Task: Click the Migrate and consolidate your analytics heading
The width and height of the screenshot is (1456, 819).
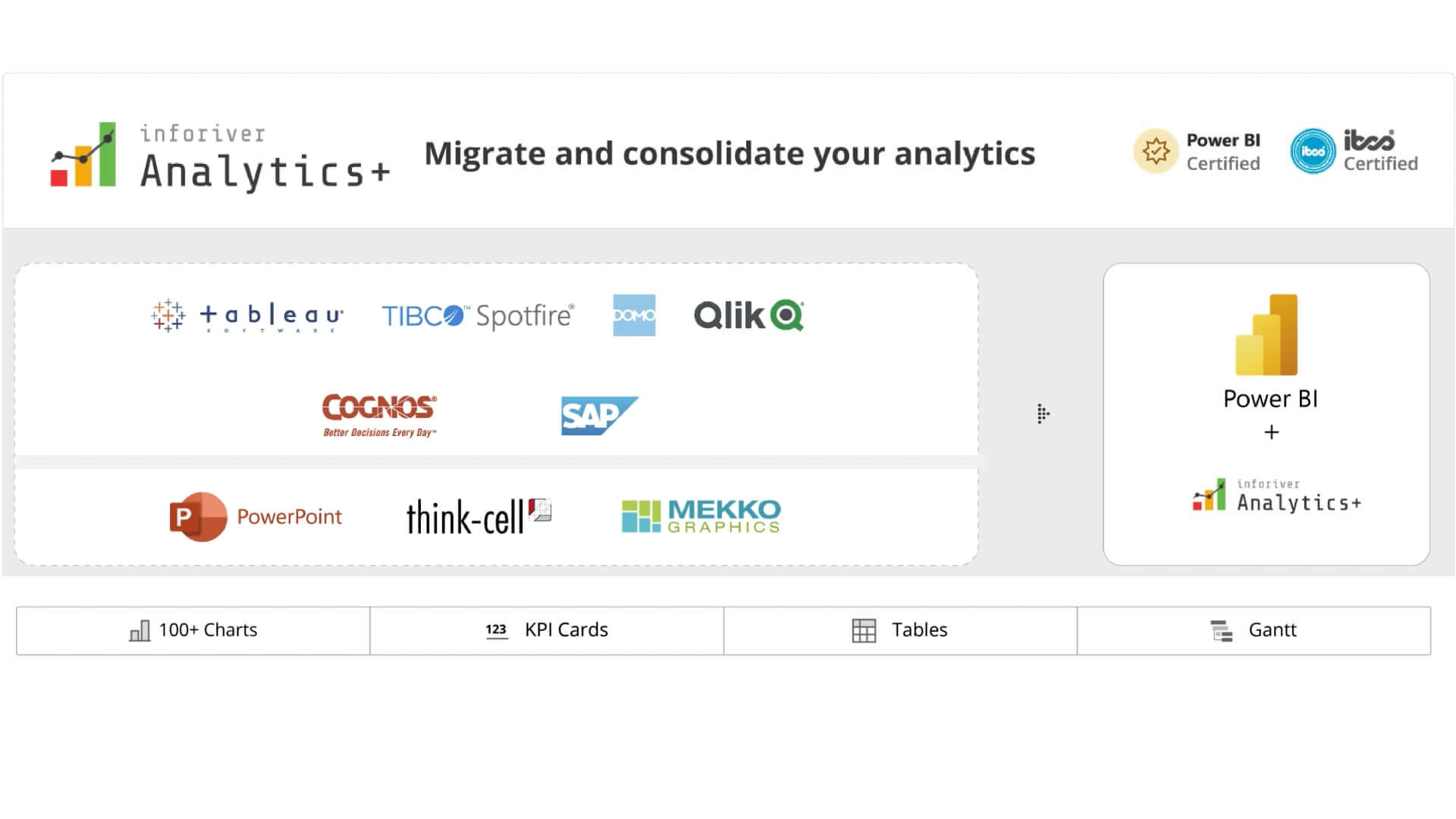Action: pos(730,154)
